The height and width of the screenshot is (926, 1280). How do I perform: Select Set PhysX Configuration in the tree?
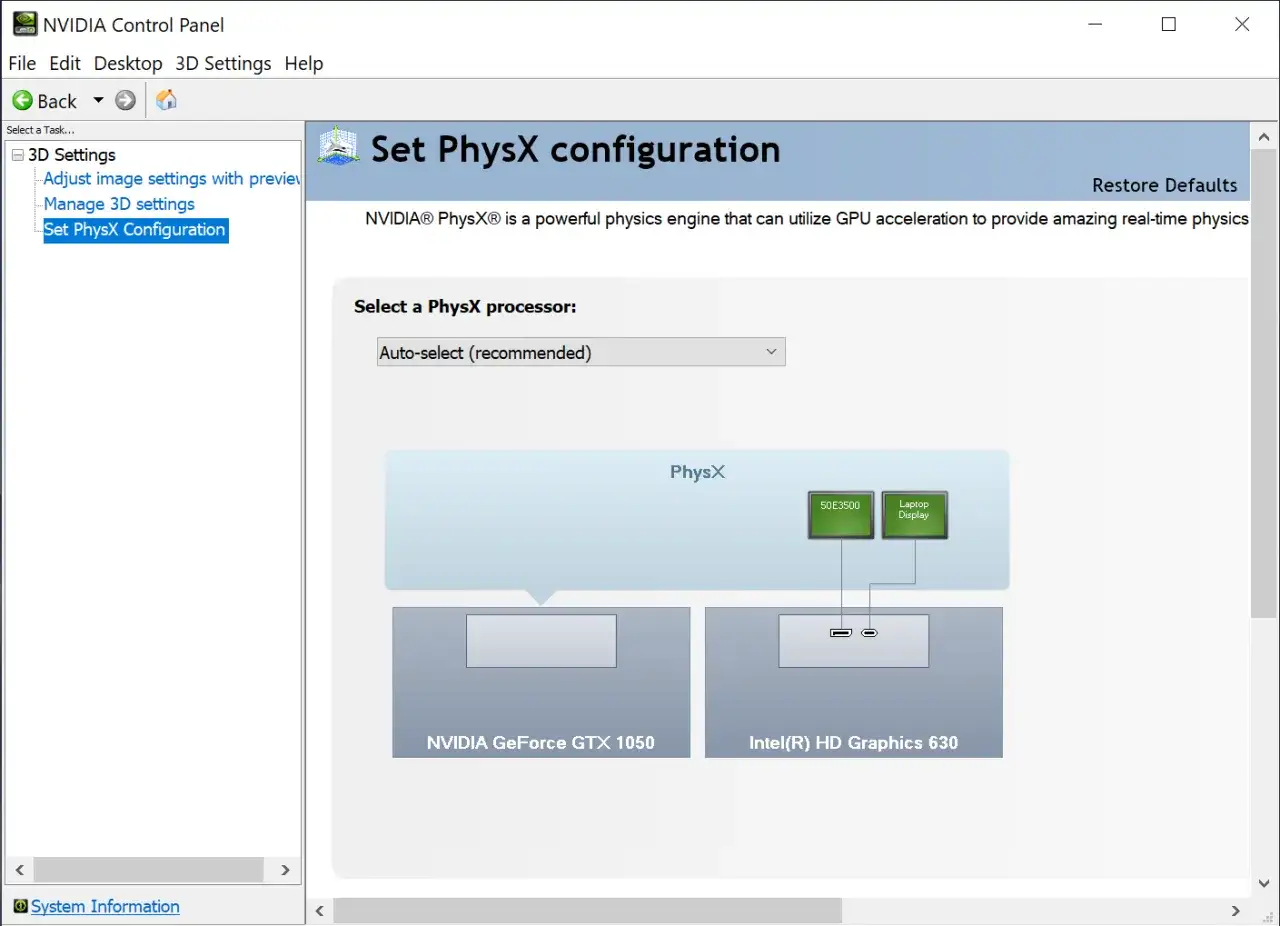tap(135, 230)
